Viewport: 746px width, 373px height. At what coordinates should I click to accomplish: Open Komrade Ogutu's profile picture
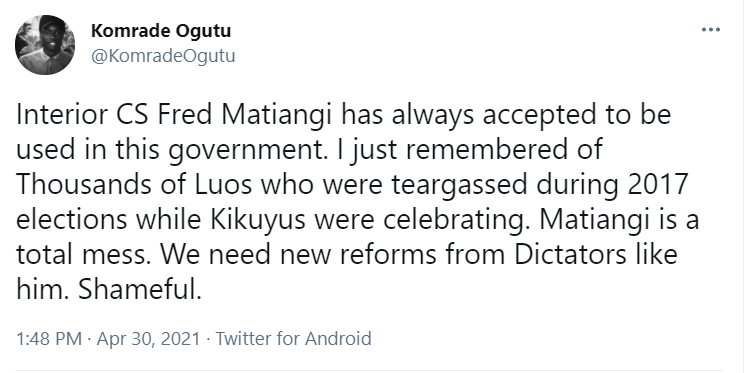pyautogui.click(x=45, y=45)
